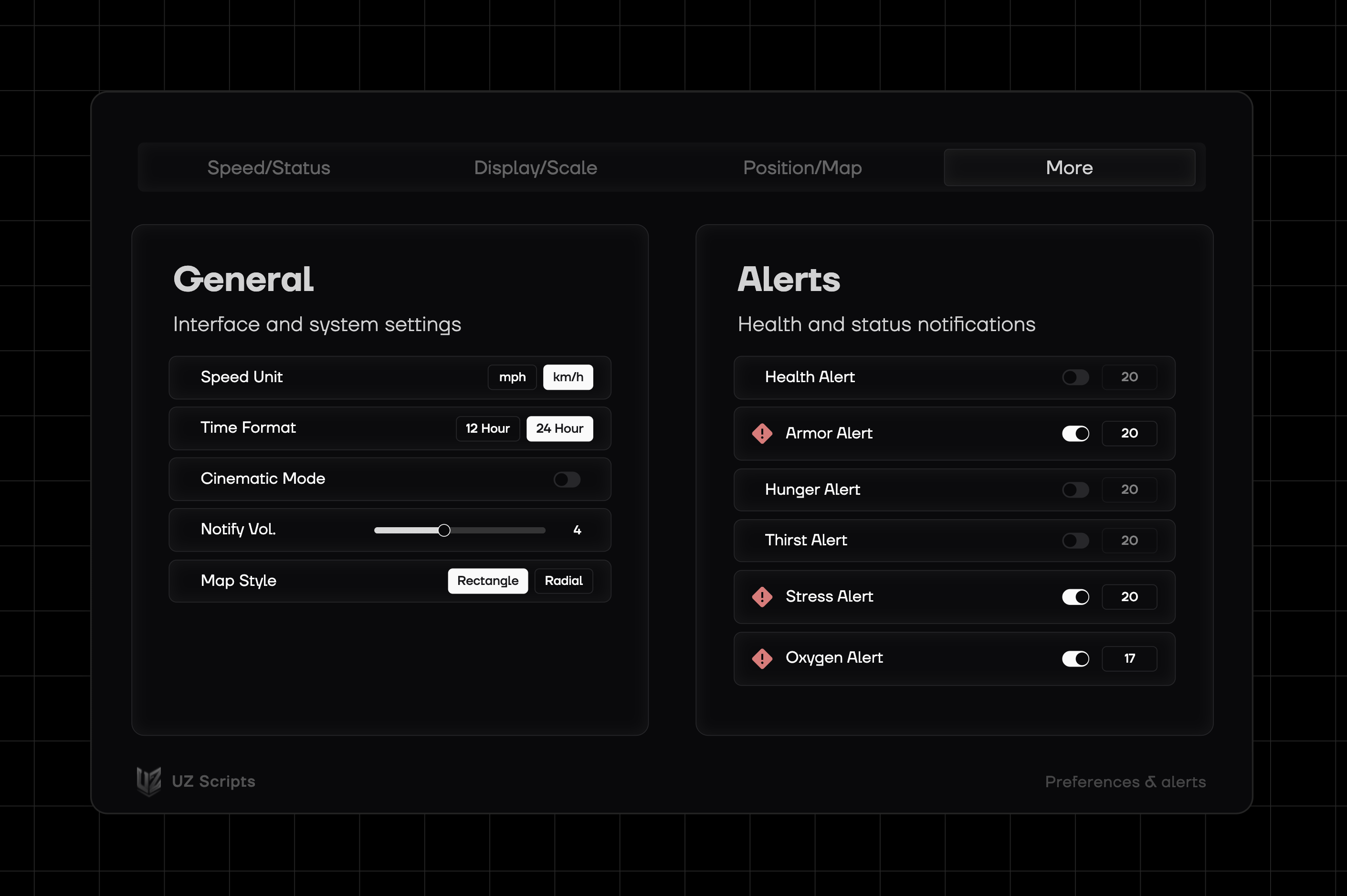The width and height of the screenshot is (1347, 896).
Task: Choose Radial map style
Action: pos(564,581)
